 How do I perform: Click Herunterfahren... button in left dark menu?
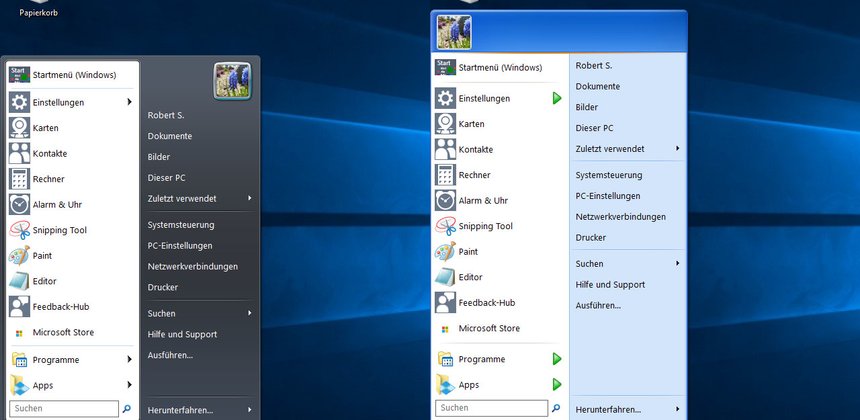pos(180,410)
